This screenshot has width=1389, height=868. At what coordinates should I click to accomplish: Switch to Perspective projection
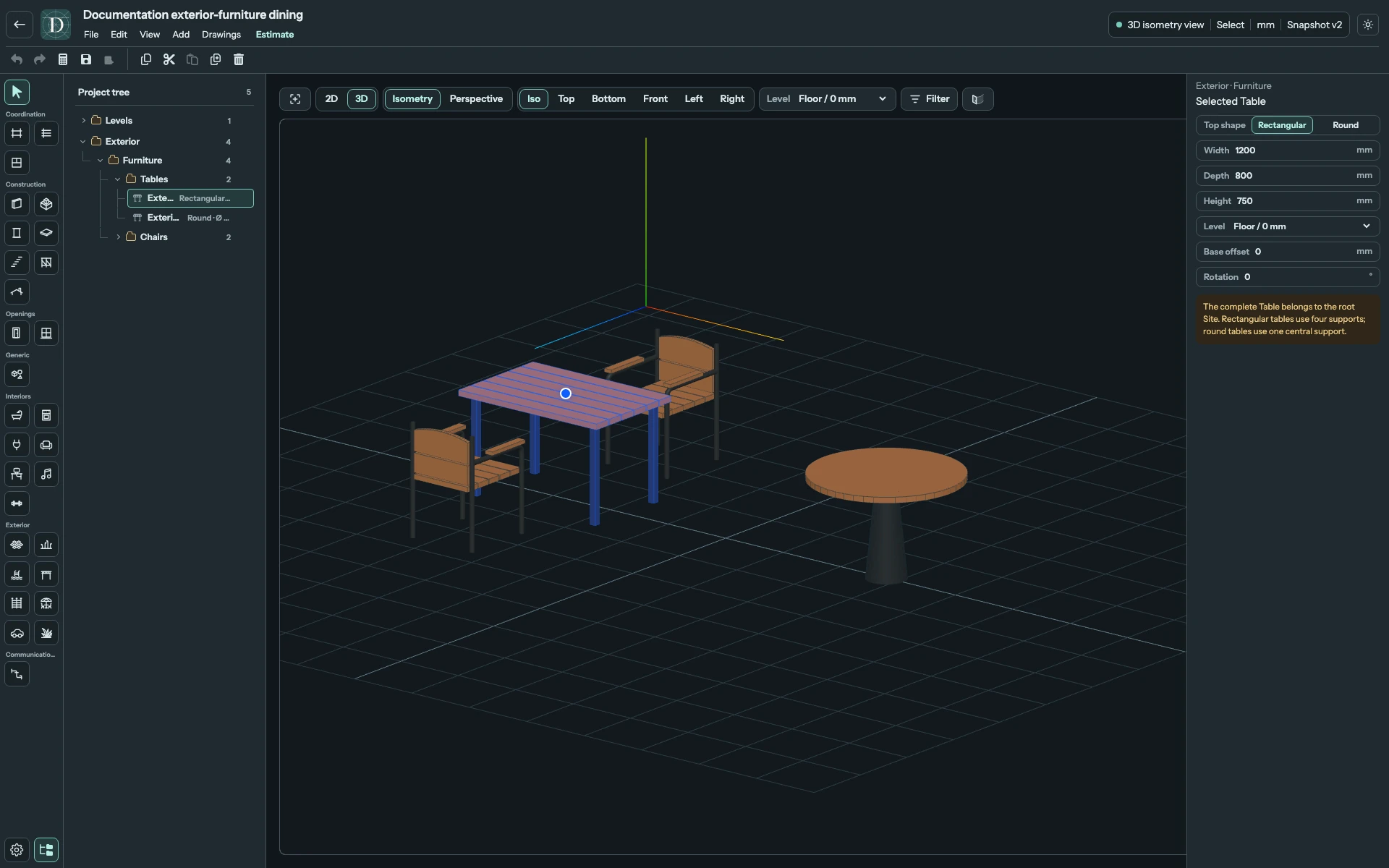point(476,99)
